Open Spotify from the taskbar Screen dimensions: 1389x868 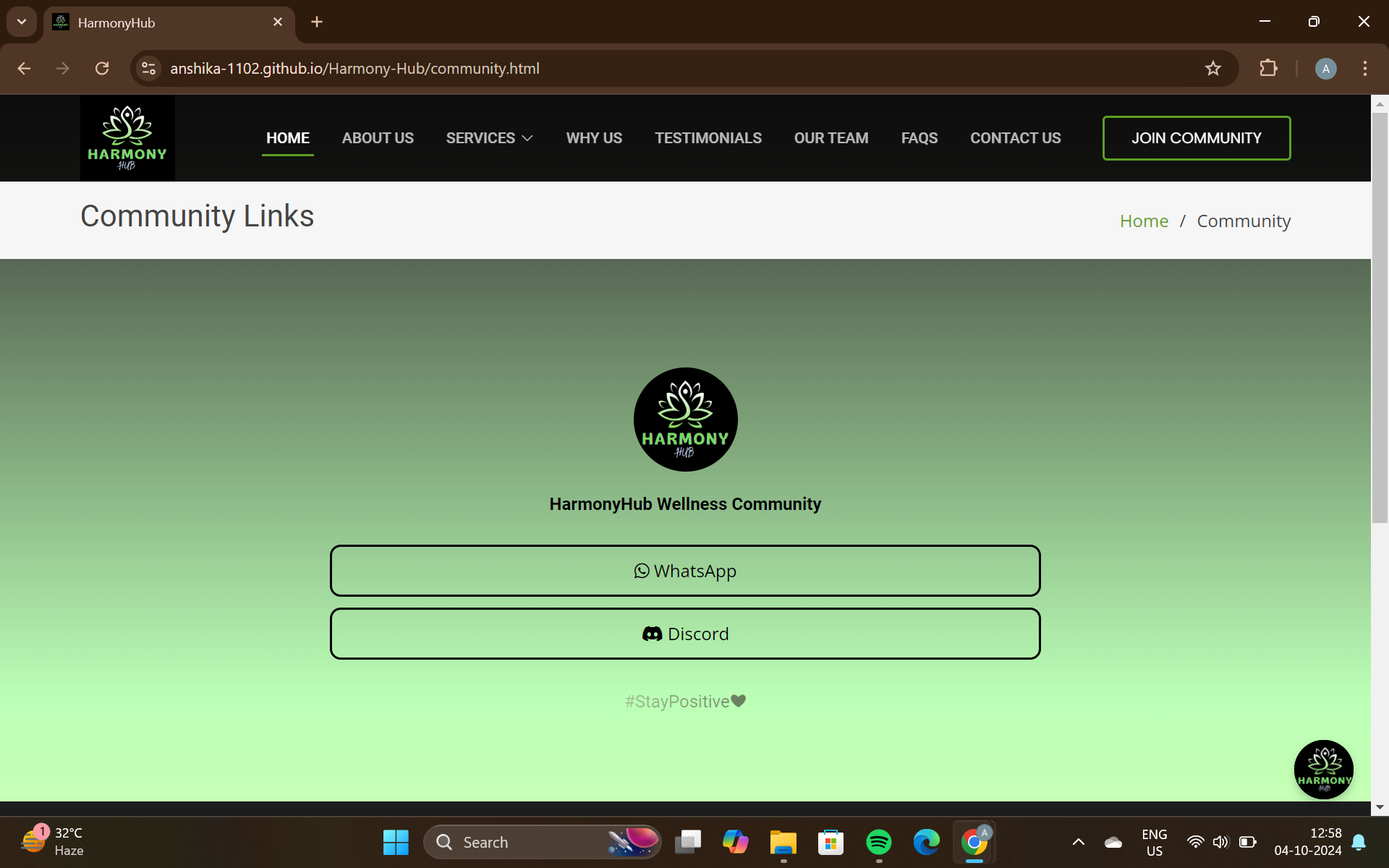coord(878,842)
